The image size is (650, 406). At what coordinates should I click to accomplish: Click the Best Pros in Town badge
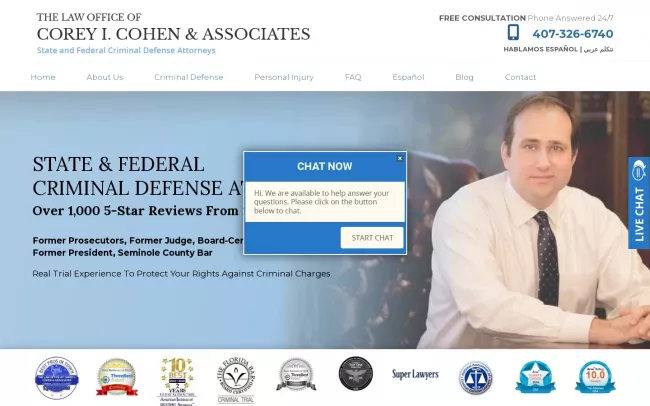tap(57, 378)
